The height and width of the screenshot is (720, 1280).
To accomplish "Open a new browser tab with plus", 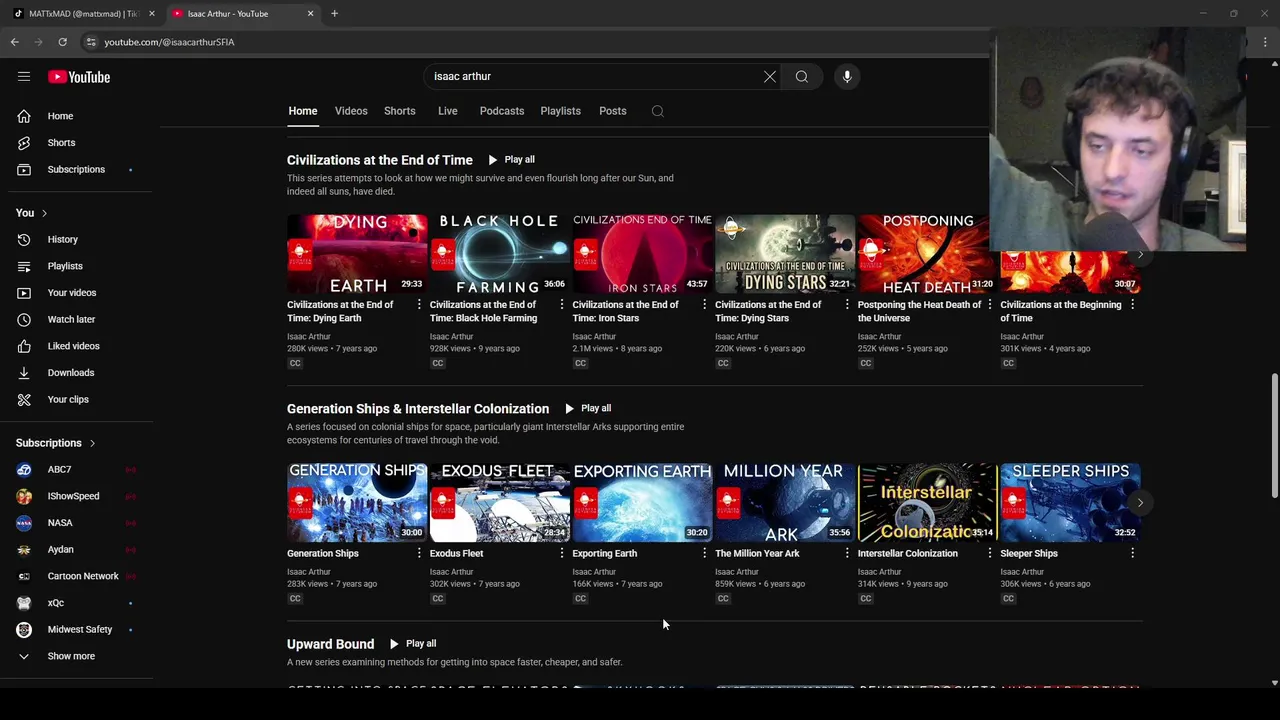I will tap(334, 14).
